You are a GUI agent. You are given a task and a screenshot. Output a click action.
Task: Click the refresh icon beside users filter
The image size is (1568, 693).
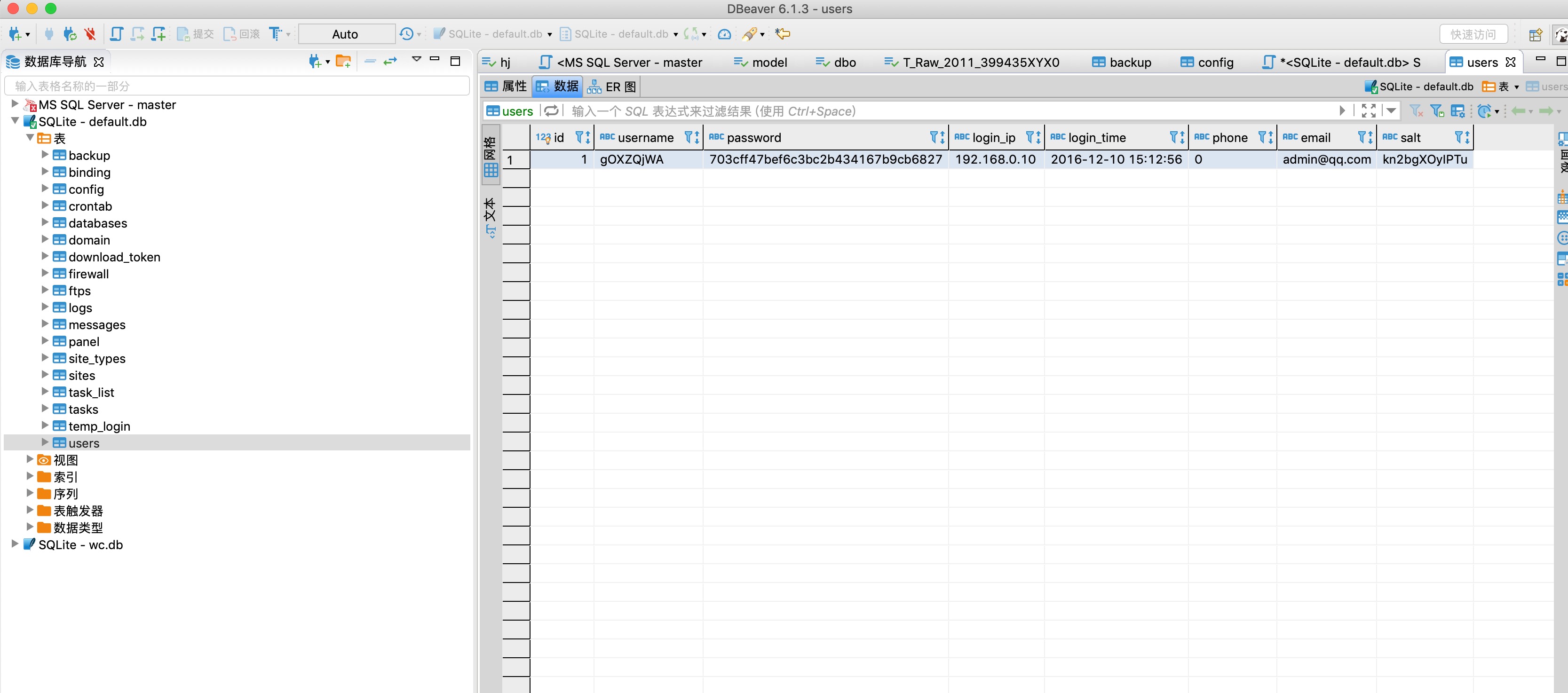(x=551, y=111)
